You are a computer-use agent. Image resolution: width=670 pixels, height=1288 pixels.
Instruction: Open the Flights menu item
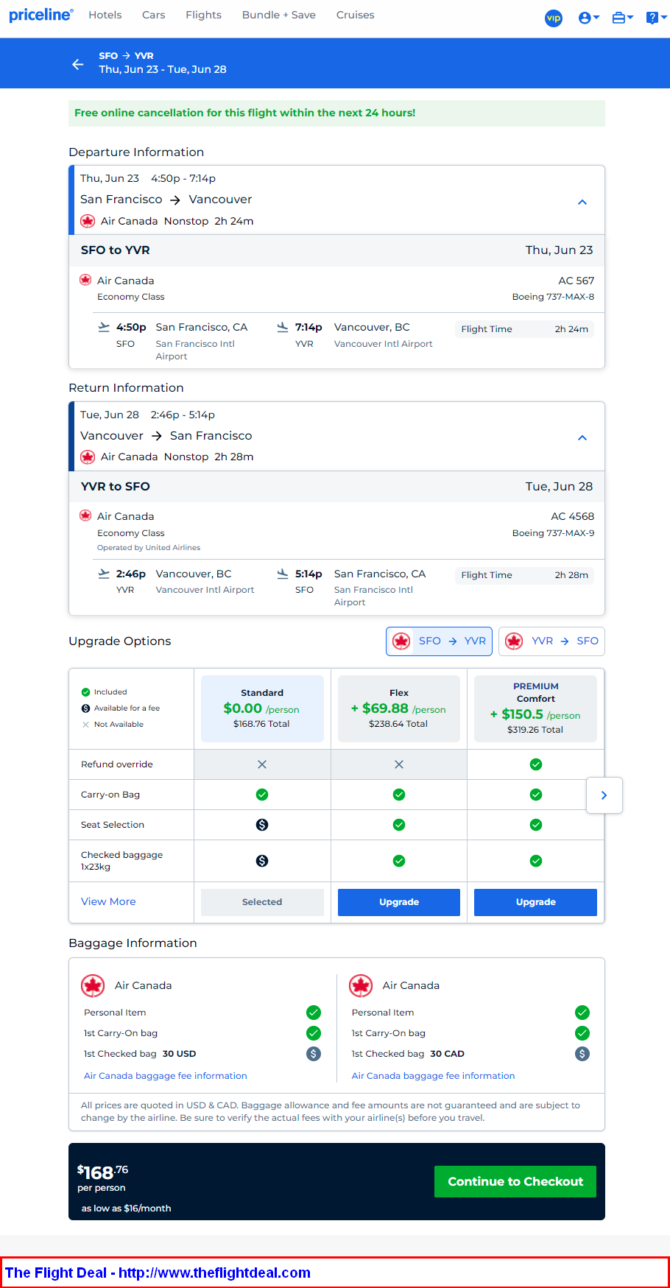tap(203, 15)
